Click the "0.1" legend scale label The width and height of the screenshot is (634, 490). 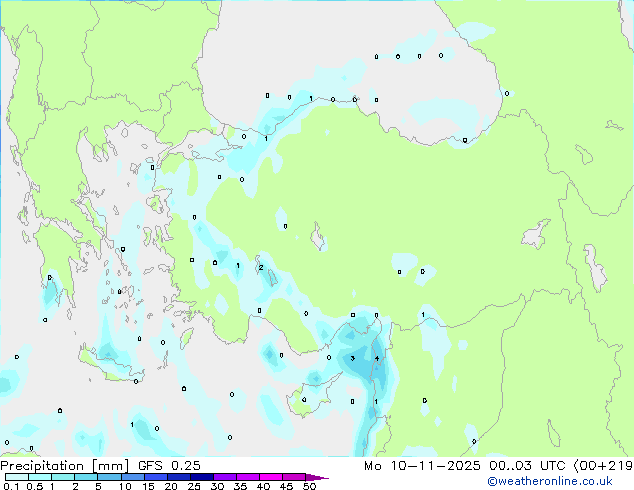11,486
